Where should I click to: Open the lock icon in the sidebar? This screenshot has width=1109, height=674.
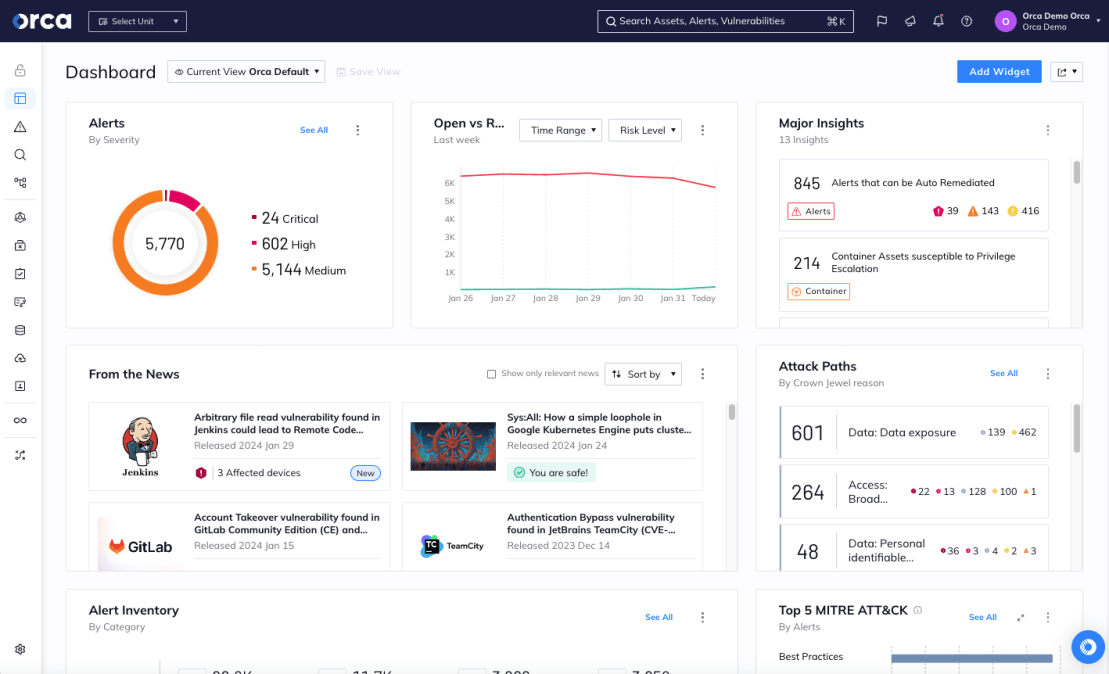(20, 70)
